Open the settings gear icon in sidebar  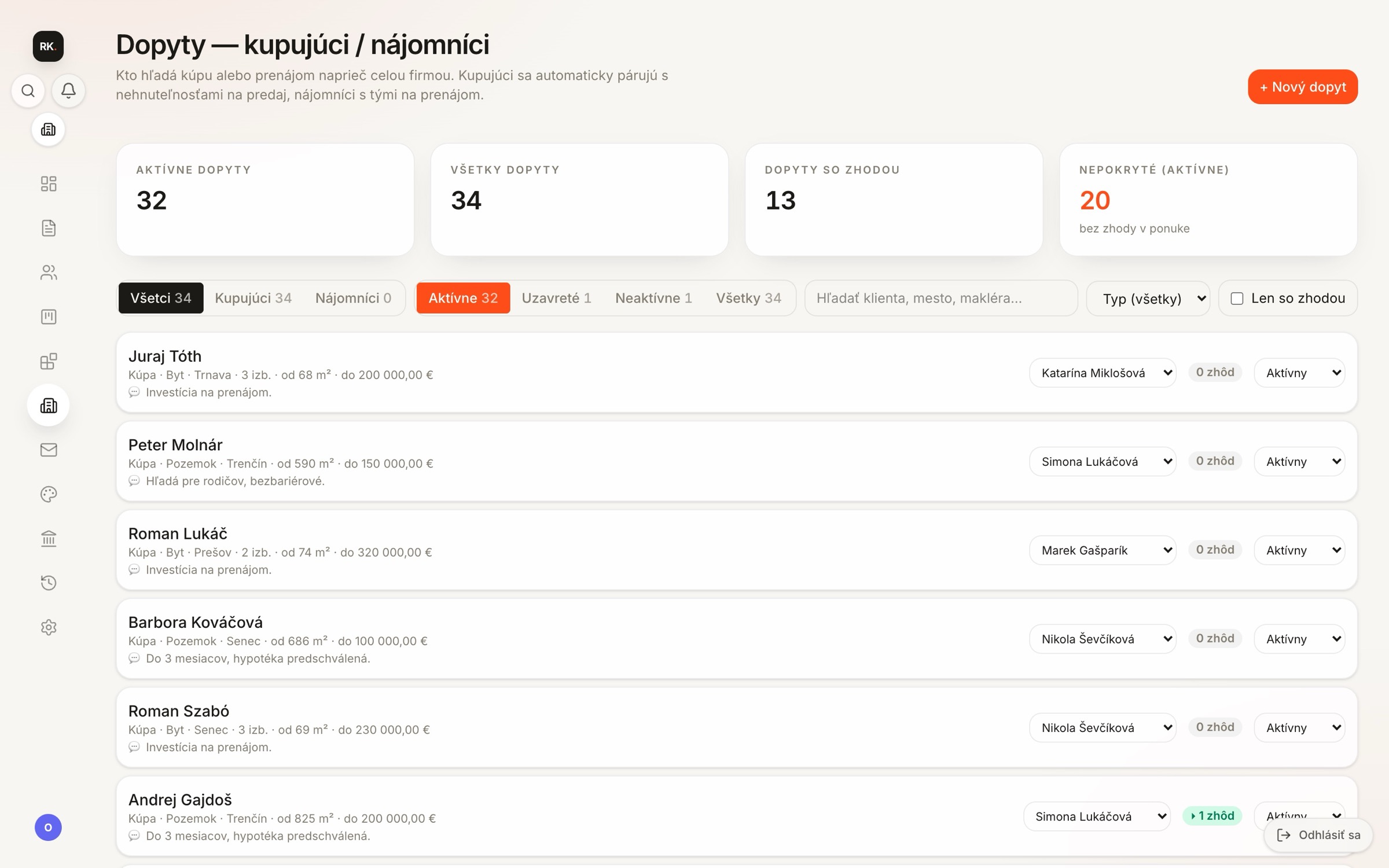tap(49, 627)
